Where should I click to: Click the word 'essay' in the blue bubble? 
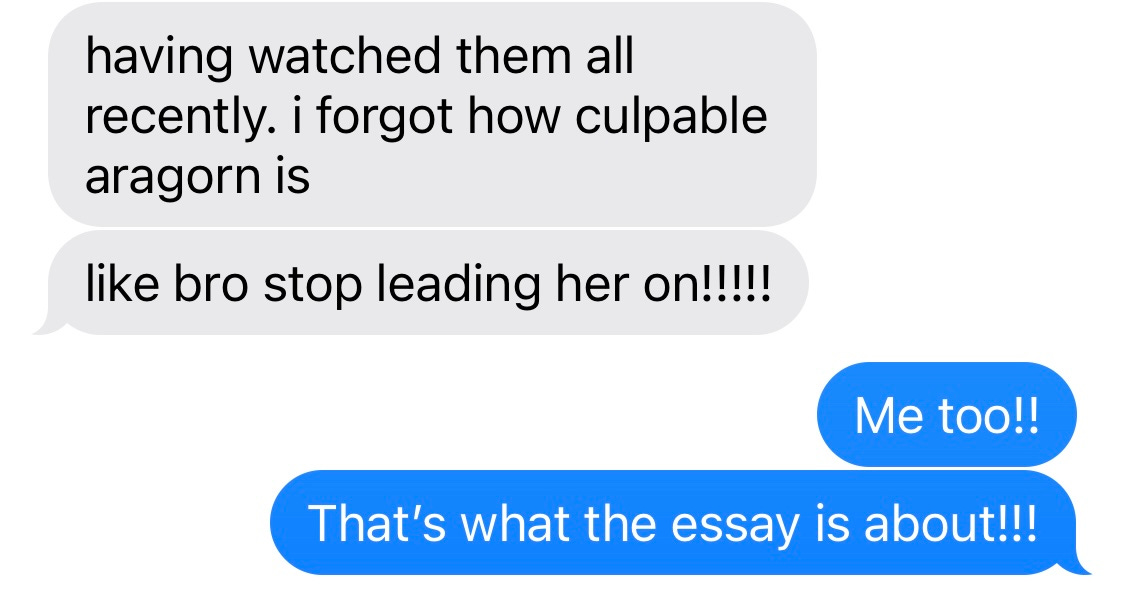point(735,525)
